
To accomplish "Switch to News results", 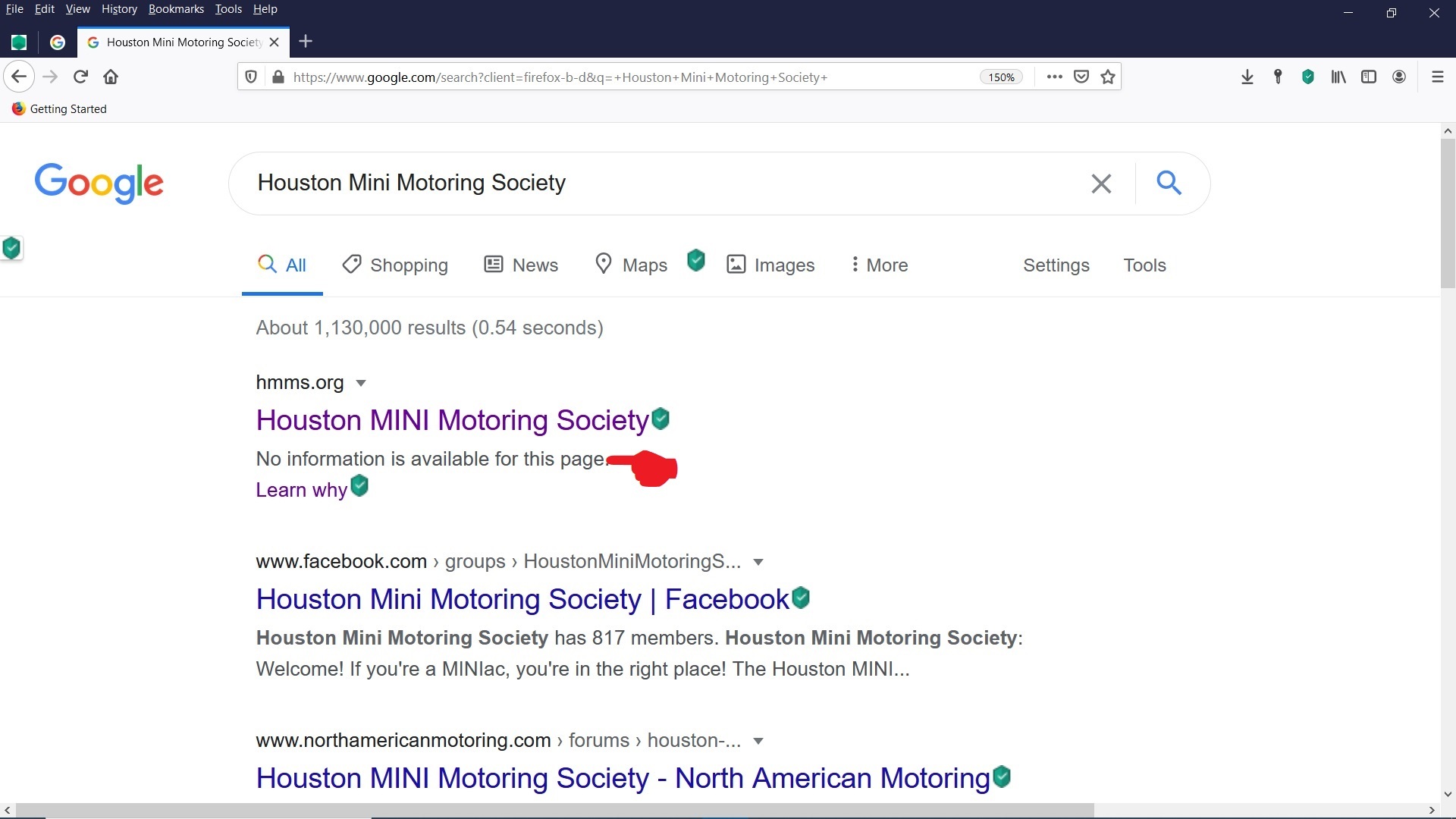I will (521, 265).
